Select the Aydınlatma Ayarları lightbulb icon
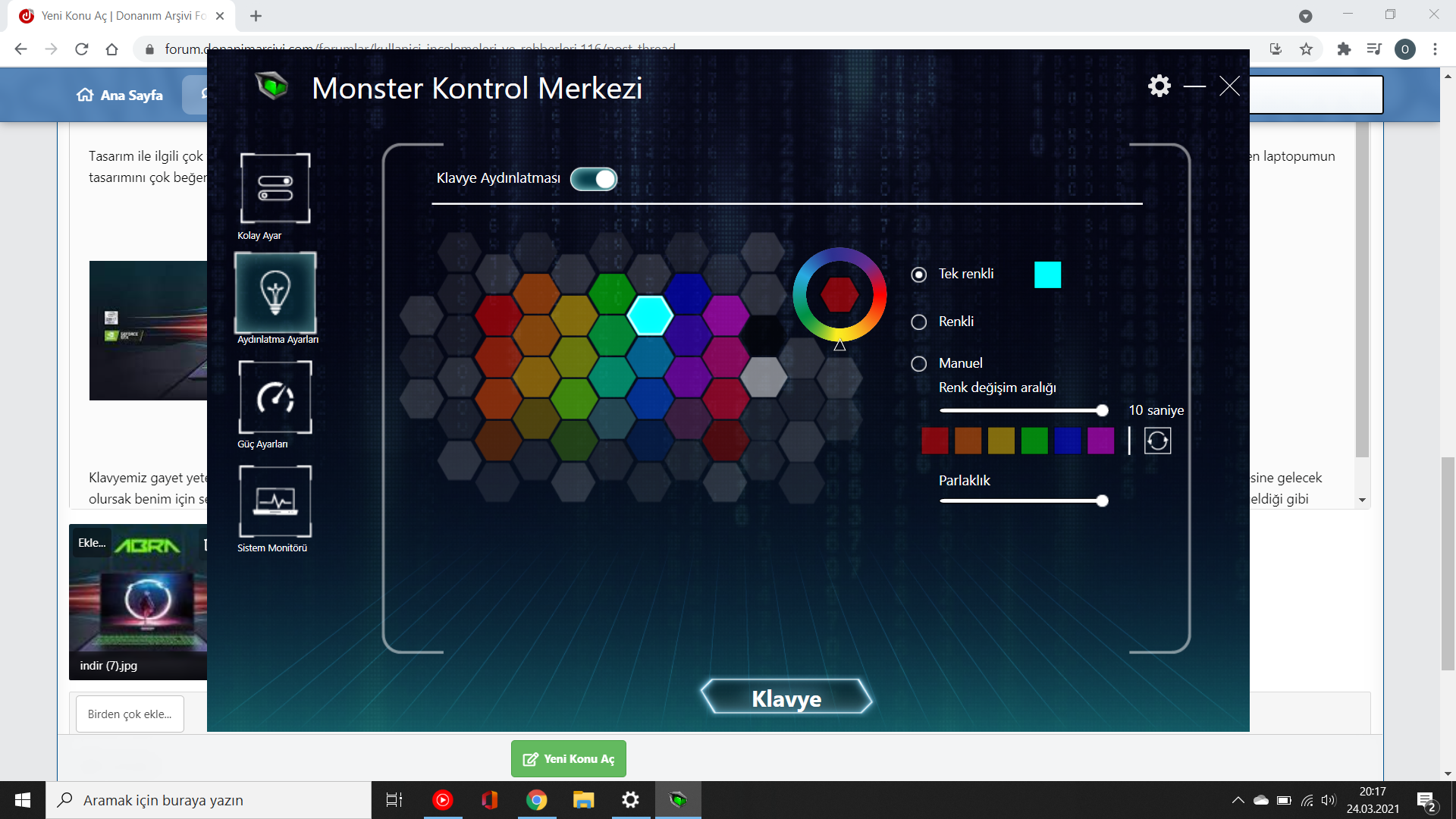 [x=275, y=293]
